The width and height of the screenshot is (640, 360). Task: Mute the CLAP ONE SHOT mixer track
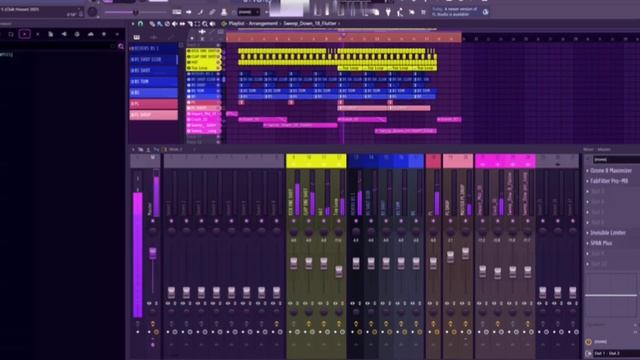[x=309, y=221]
